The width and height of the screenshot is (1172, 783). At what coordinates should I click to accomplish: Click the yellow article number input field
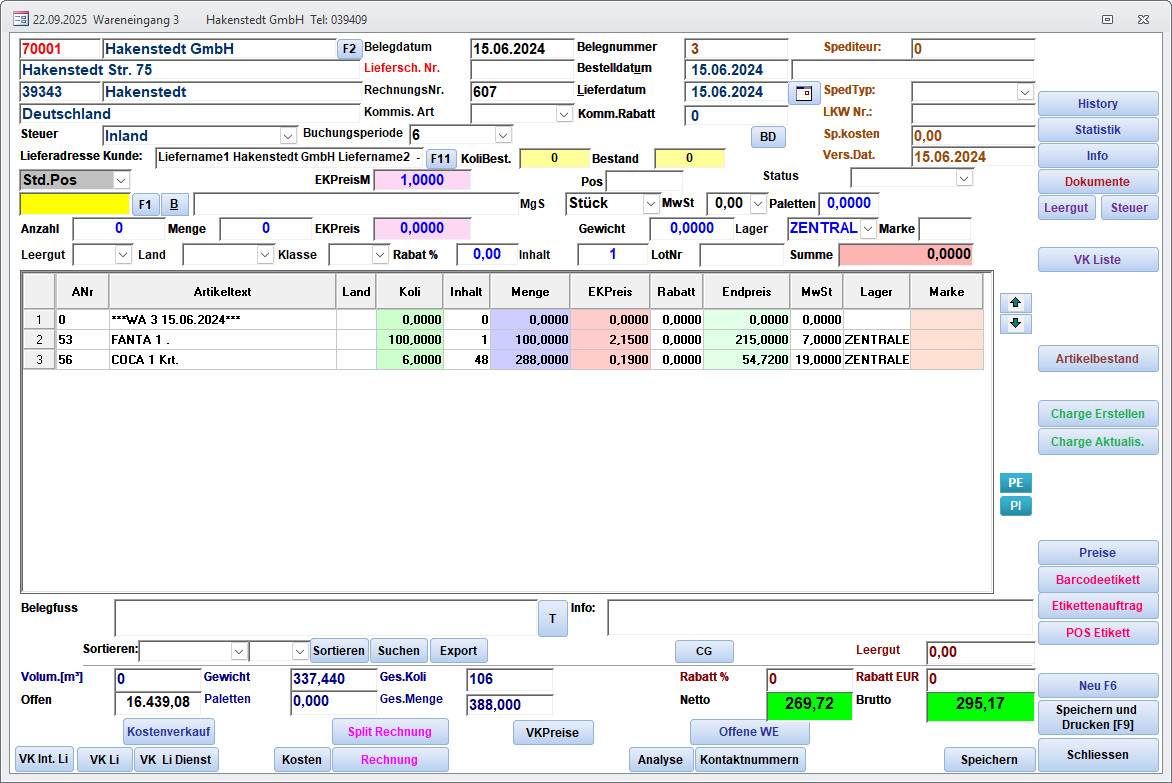(75, 204)
